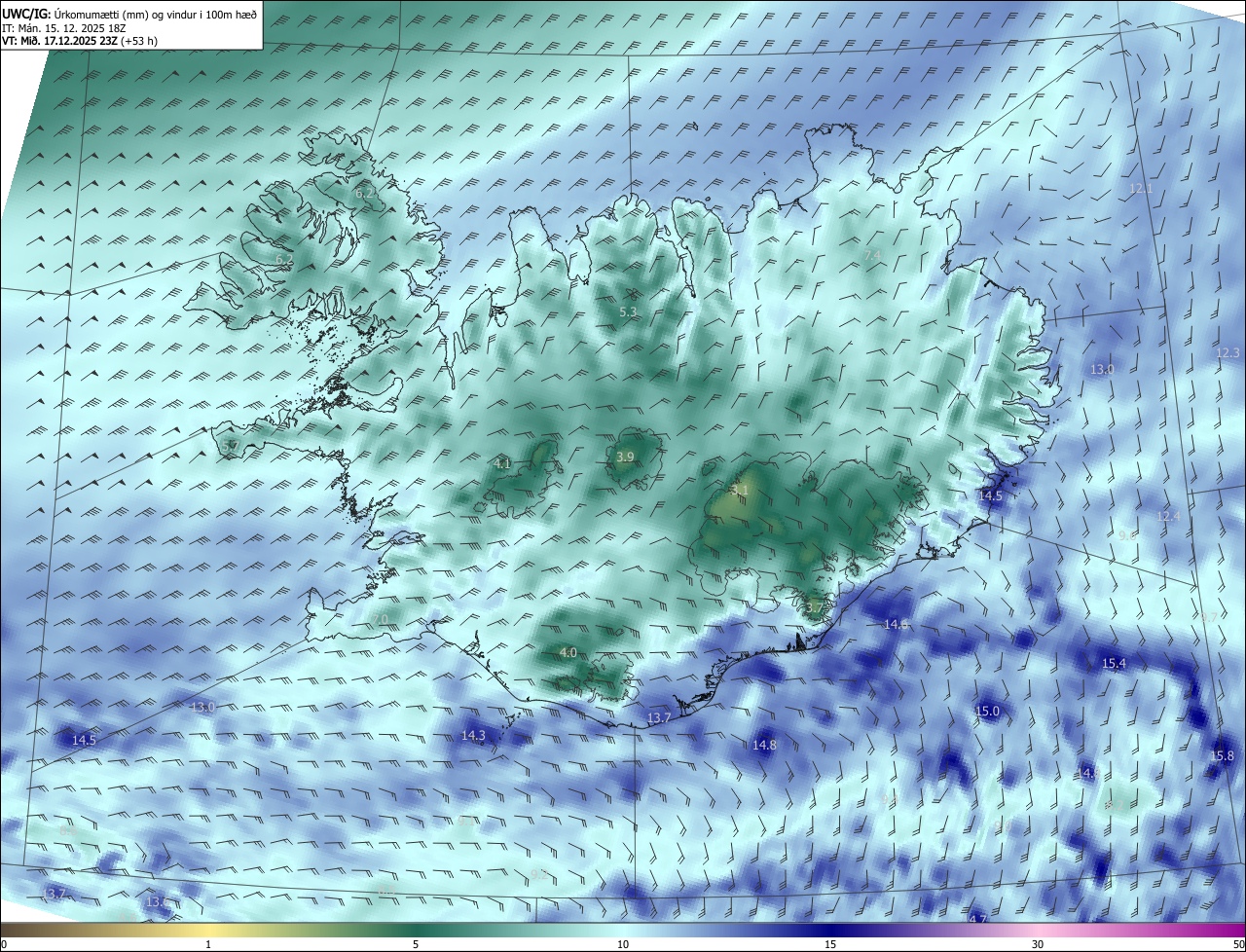This screenshot has height=952, width=1246.
Task: Click the 3.1 value on the large glacier
Action: click(x=740, y=491)
